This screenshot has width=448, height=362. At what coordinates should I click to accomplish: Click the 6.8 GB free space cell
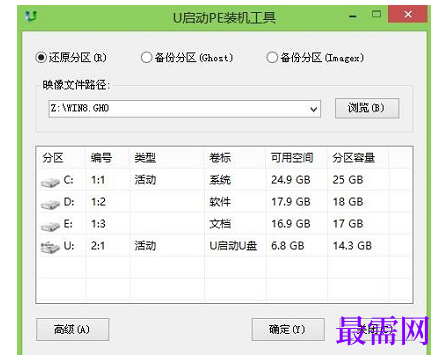[x=288, y=246]
